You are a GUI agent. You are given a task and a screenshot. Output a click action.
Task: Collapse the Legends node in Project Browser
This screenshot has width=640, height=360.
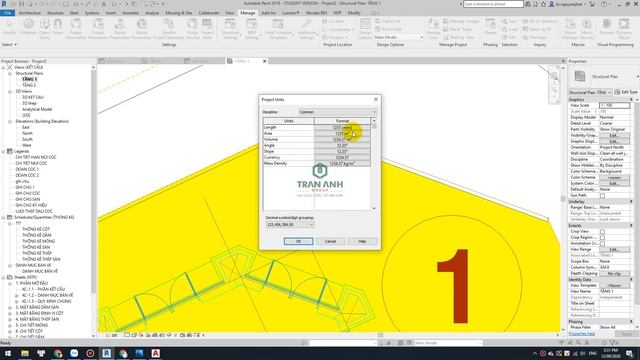click(x=4, y=151)
